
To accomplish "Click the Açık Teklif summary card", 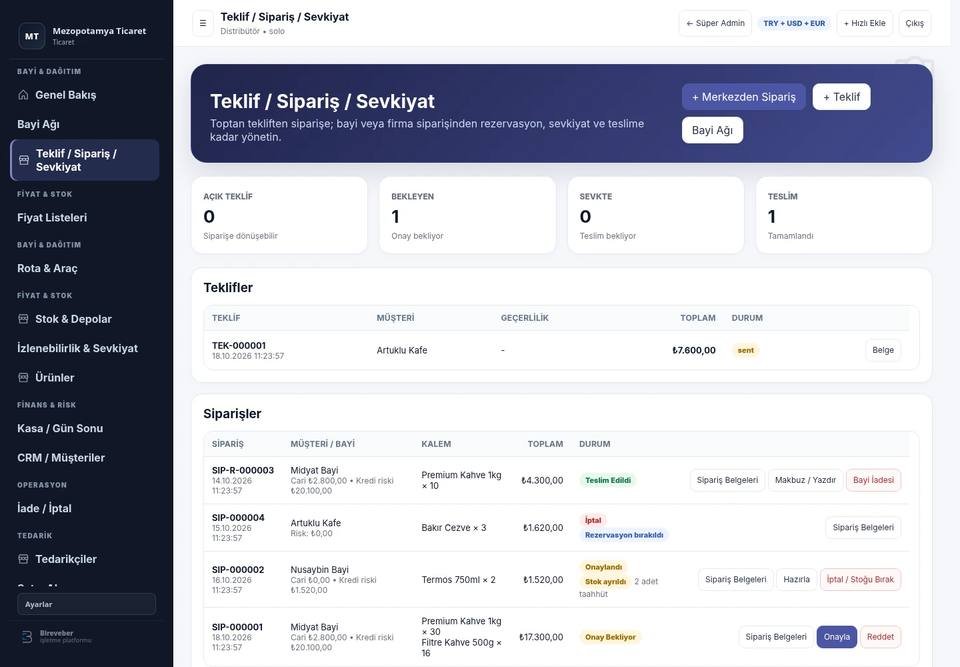I will (280, 215).
